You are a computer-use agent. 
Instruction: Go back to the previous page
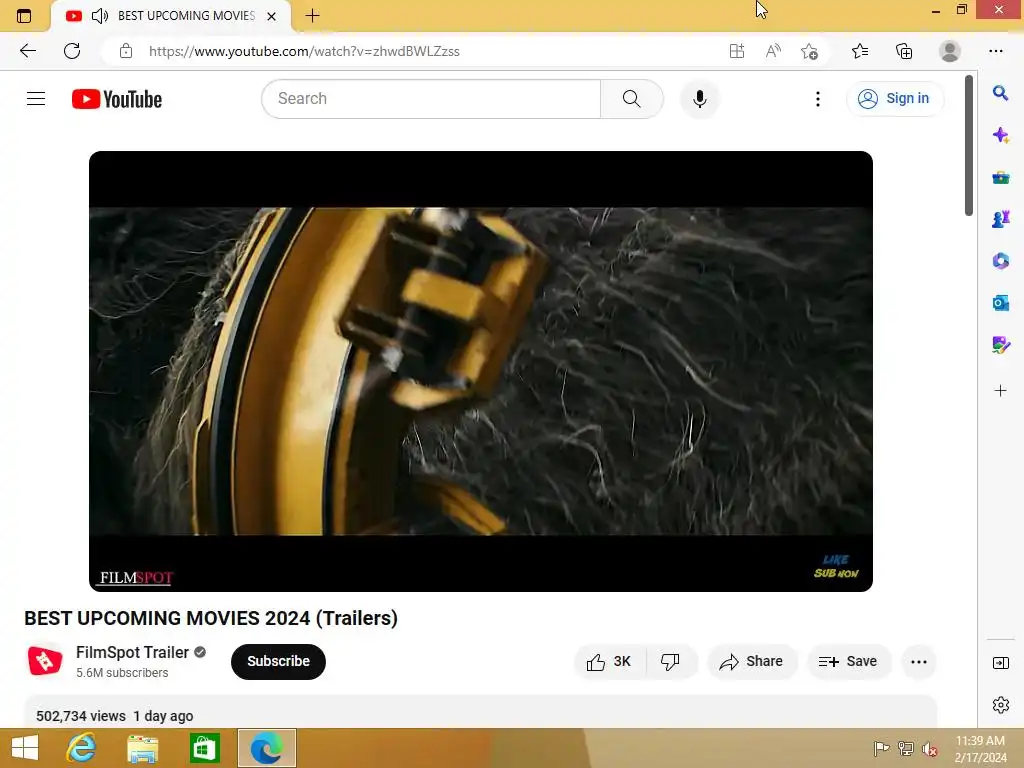coord(27,51)
